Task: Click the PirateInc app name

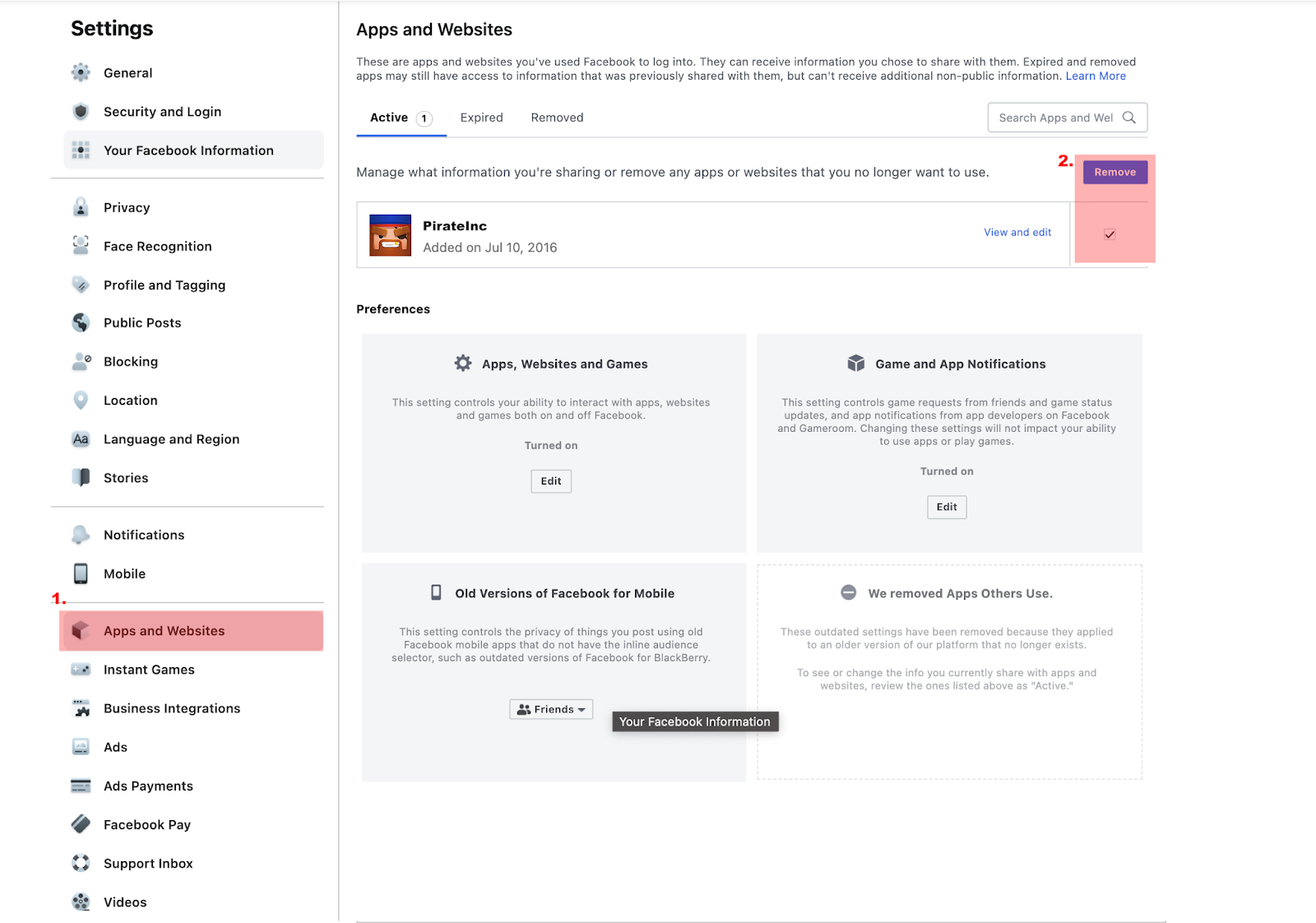Action: pos(455,225)
